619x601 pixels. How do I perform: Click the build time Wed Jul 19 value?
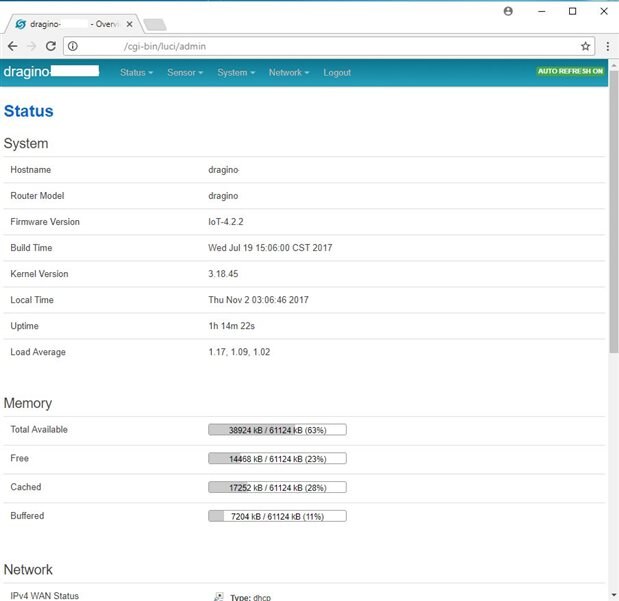(x=270, y=248)
